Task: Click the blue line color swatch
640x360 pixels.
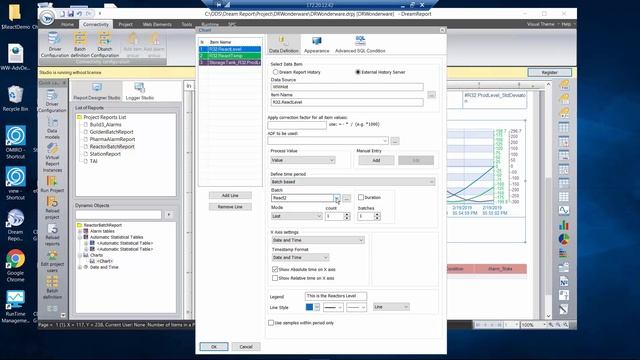Action: (309, 307)
